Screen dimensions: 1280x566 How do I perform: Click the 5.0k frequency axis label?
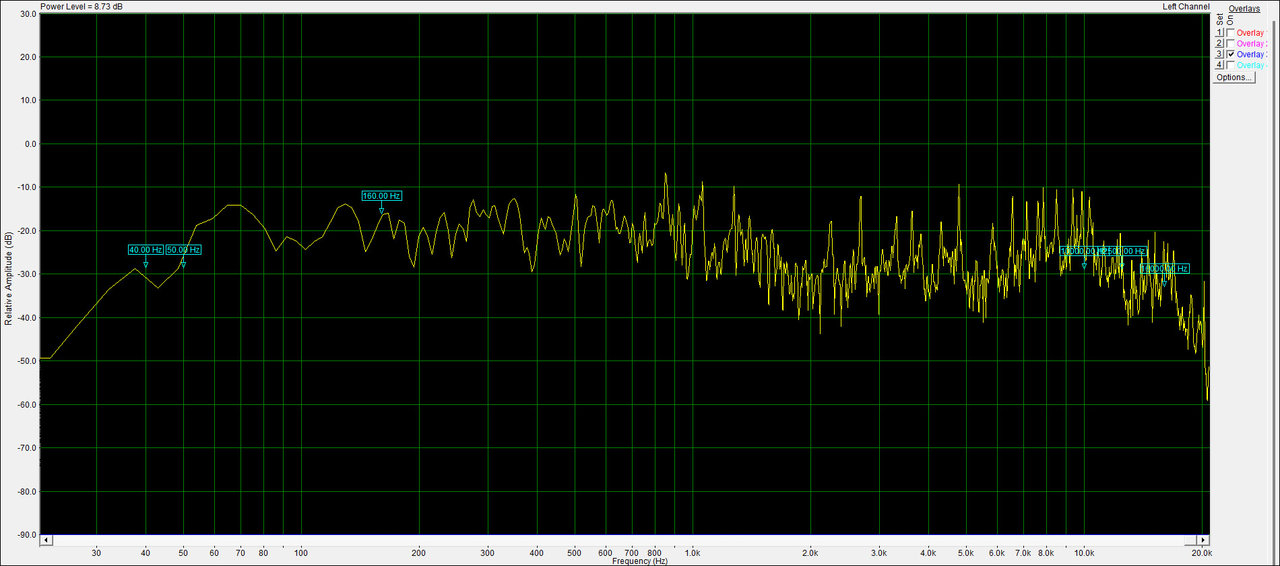966,552
